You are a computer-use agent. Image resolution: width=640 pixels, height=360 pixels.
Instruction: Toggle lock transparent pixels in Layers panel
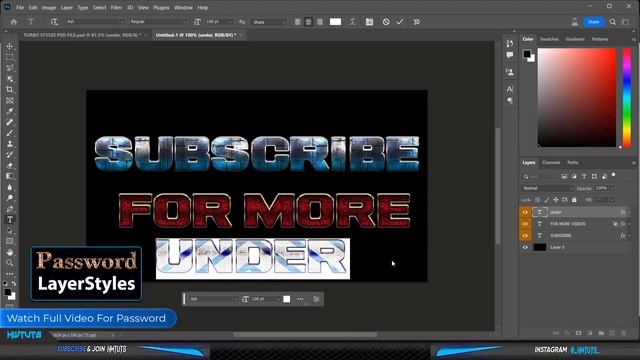click(x=538, y=200)
